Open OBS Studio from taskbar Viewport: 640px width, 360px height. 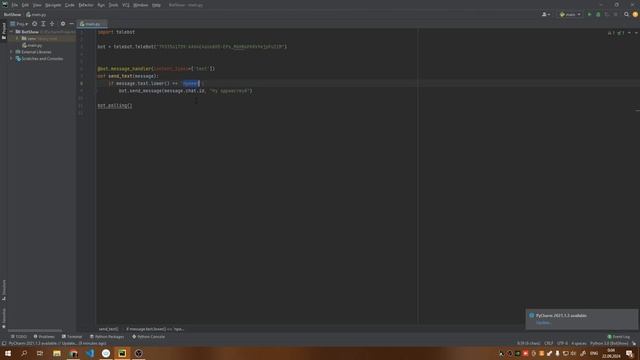pyautogui.click(x=139, y=353)
